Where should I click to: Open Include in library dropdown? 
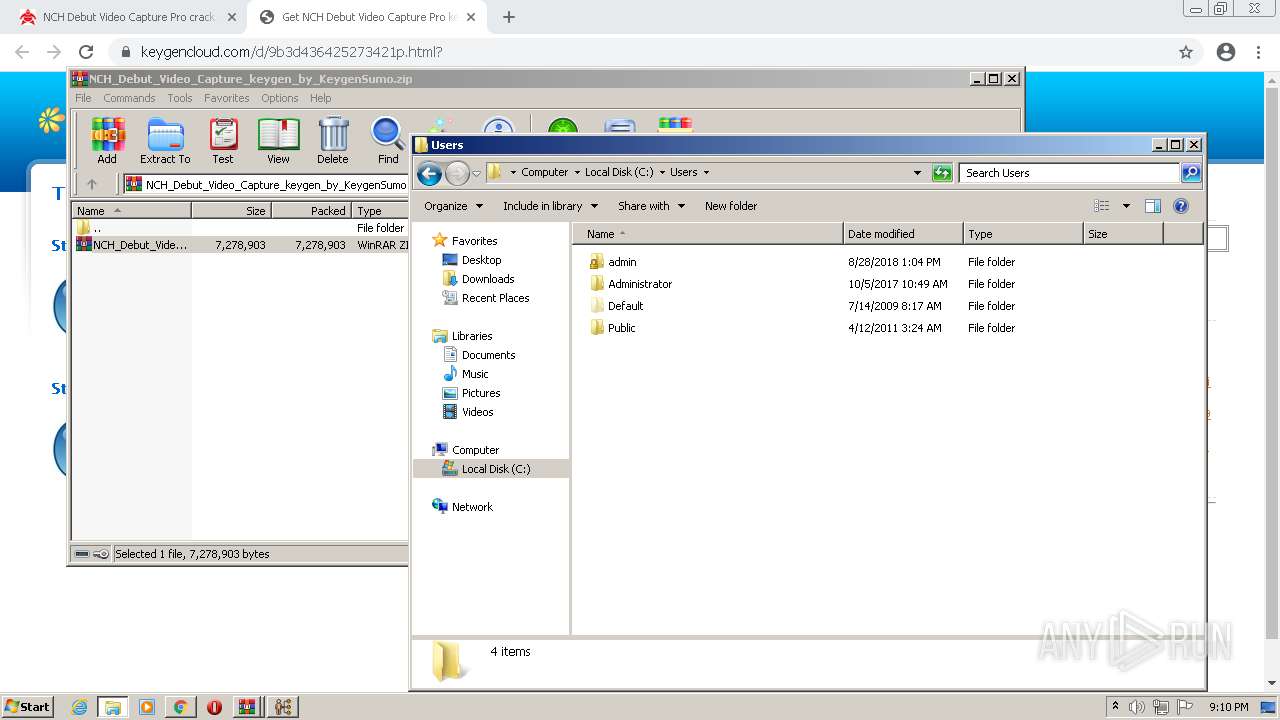click(550, 206)
